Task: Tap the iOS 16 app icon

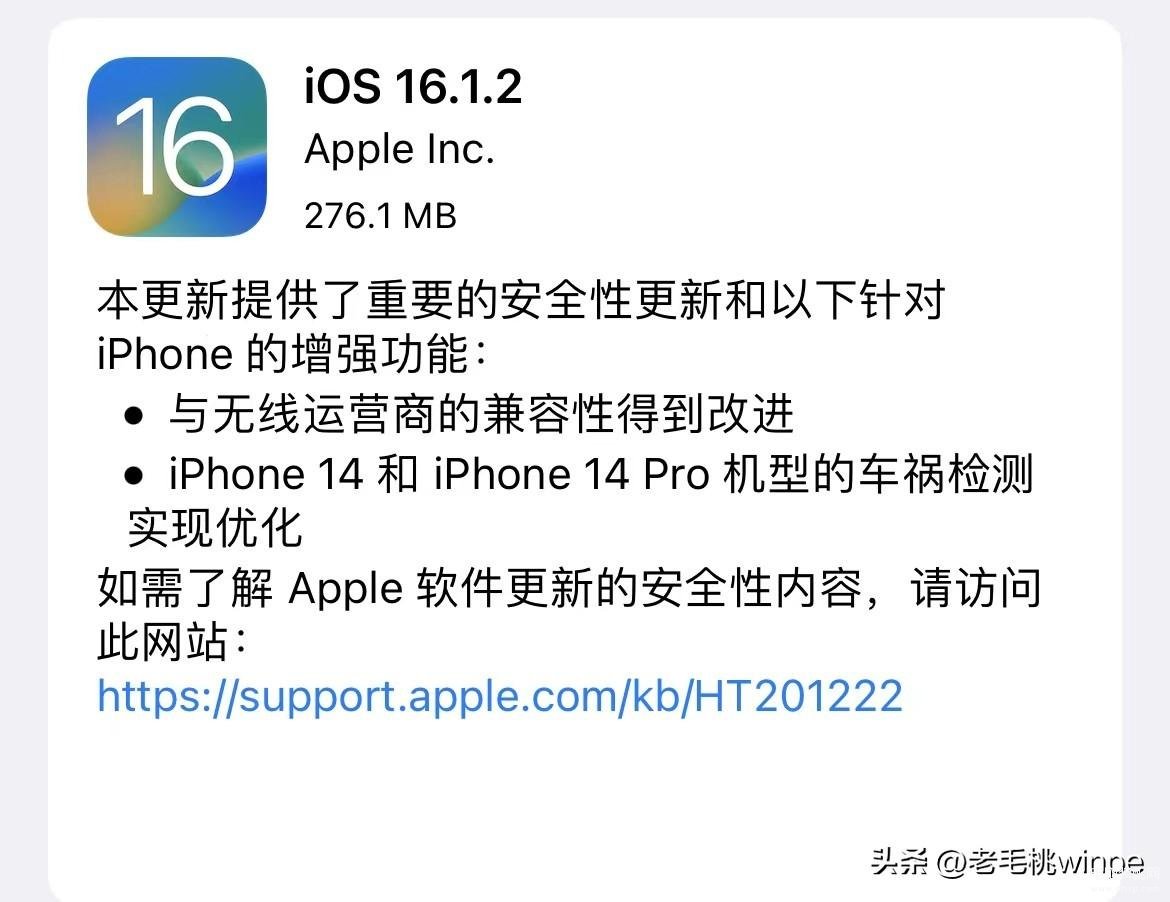Action: pyautogui.click(x=177, y=147)
